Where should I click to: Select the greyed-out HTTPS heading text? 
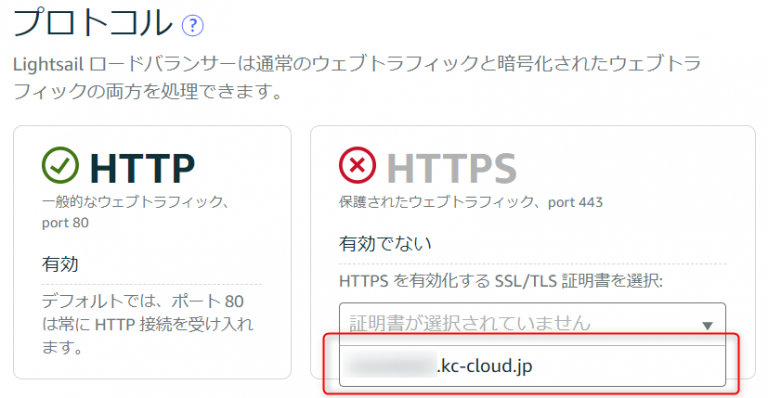point(452,168)
